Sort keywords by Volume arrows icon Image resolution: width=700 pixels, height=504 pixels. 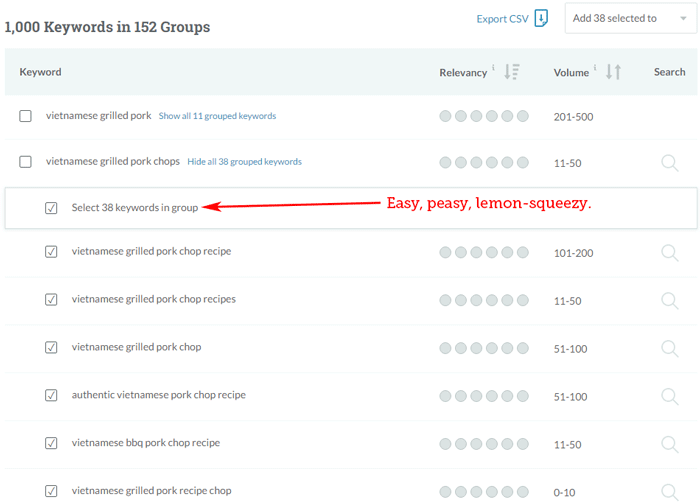click(614, 72)
